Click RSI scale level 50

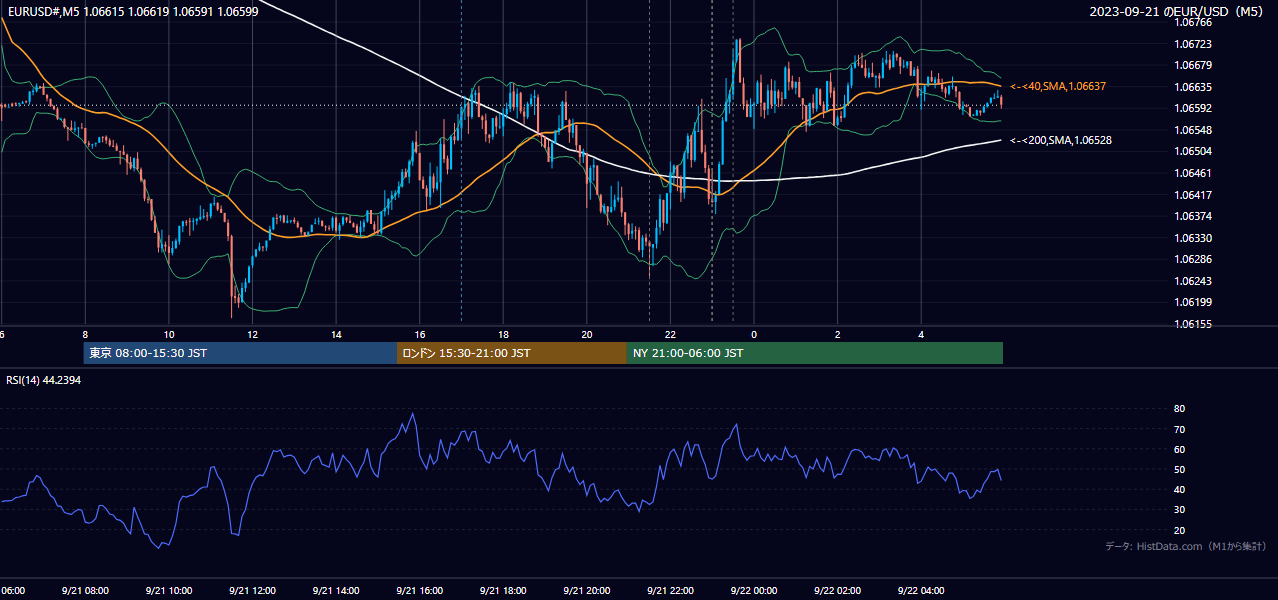[1179, 469]
